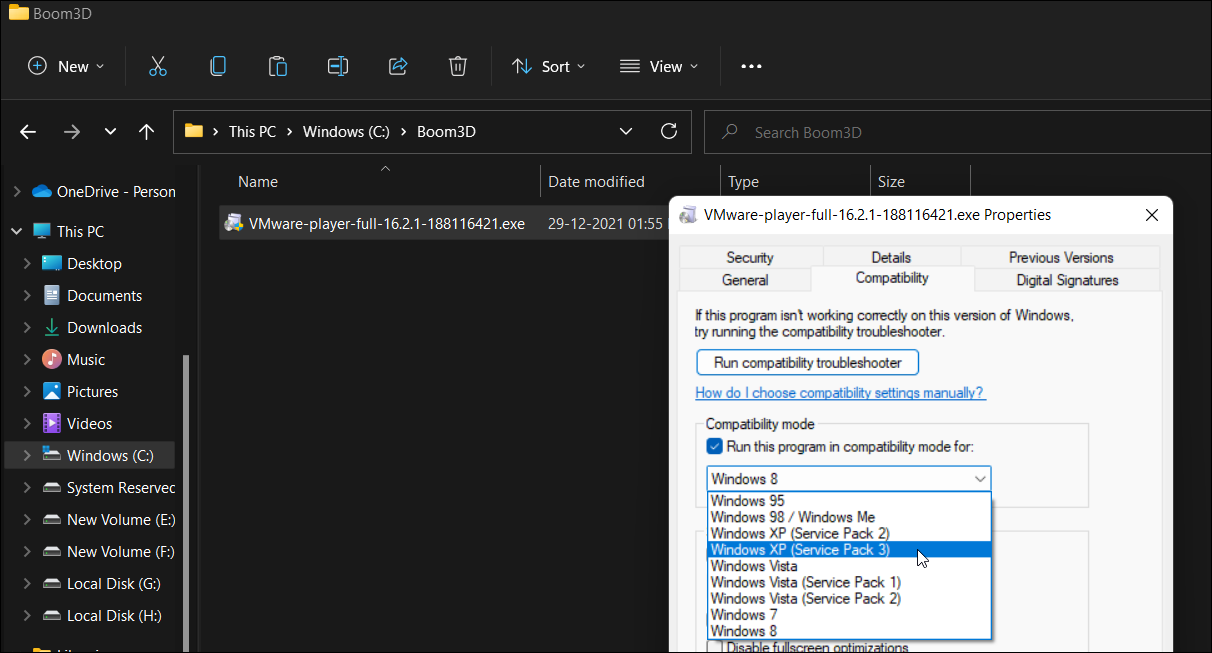1212x653 pixels.
Task: Open the compatibility settings help link
Action: [840, 393]
